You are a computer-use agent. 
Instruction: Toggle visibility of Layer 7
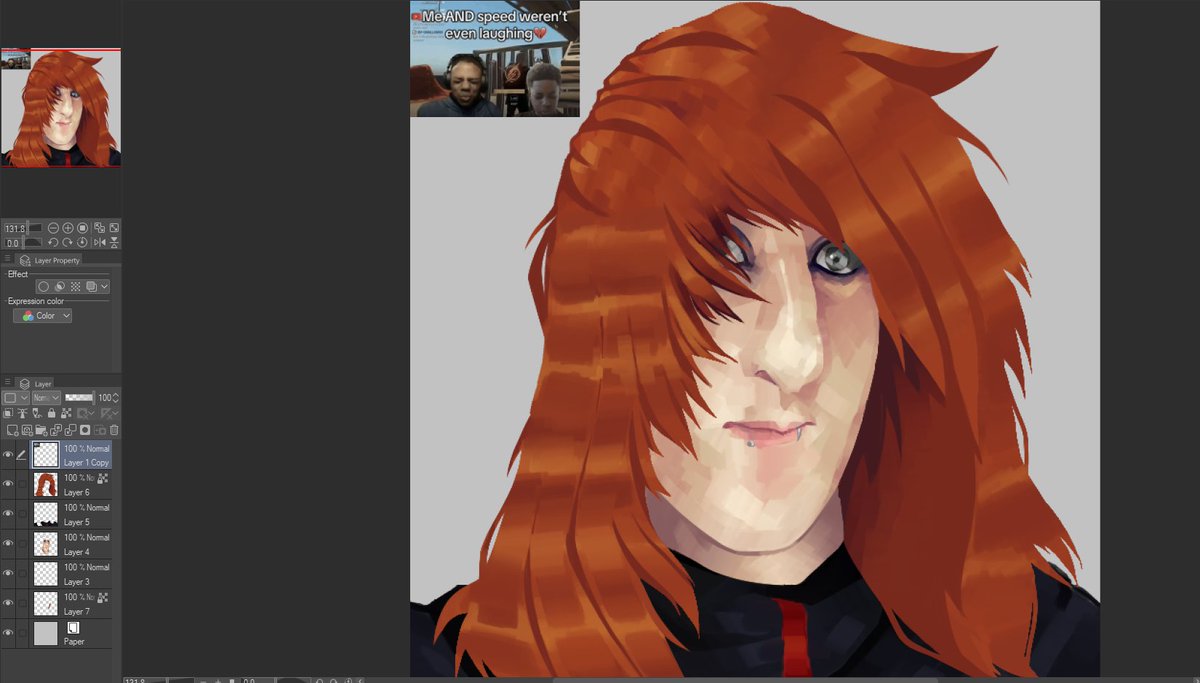[8, 603]
